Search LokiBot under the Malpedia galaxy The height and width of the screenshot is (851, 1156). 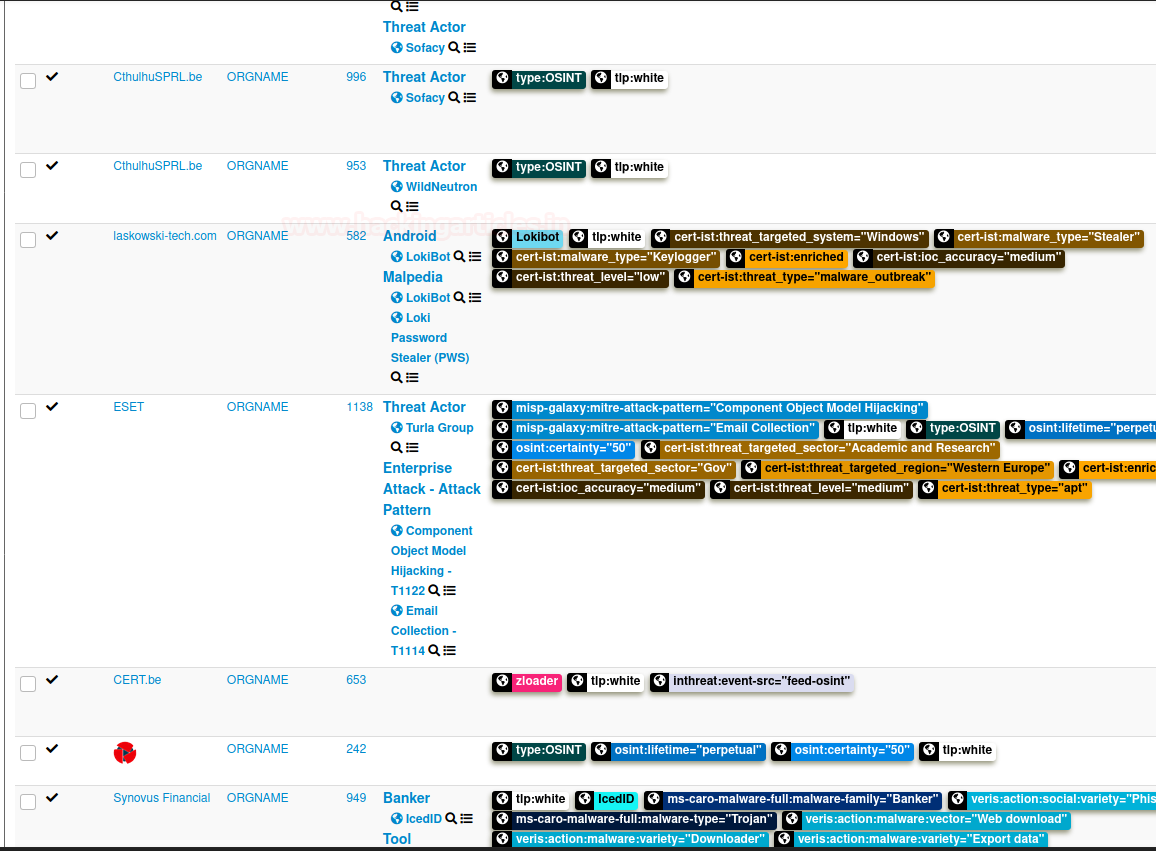click(x=459, y=297)
